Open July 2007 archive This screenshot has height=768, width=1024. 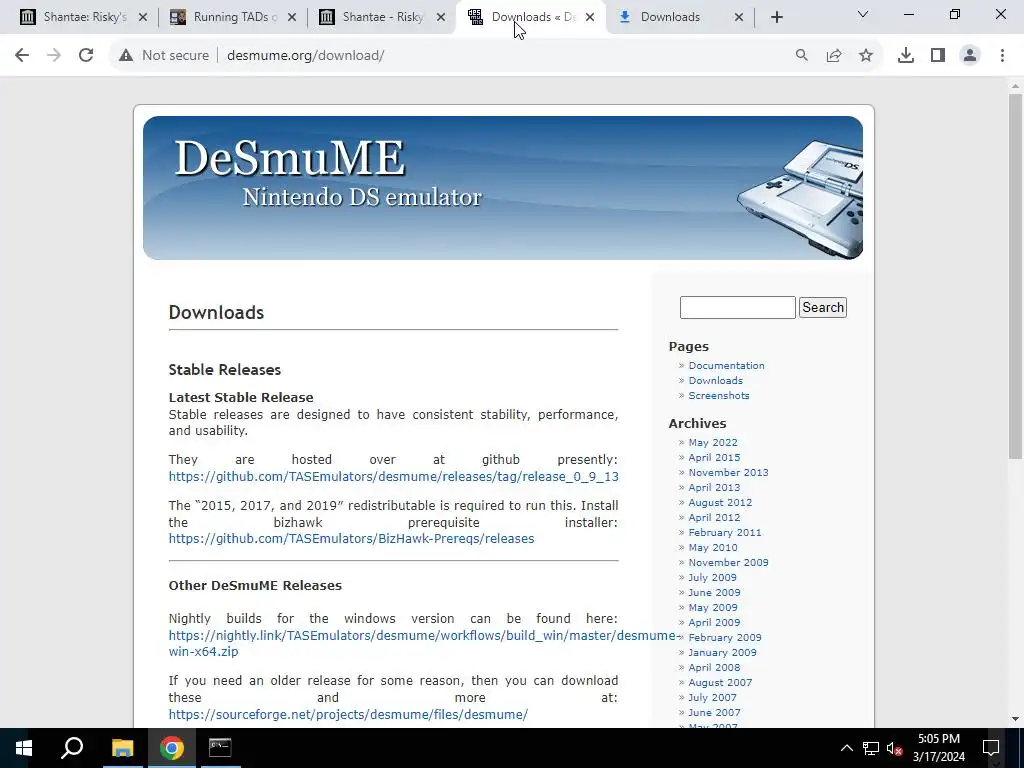[x=712, y=698]
